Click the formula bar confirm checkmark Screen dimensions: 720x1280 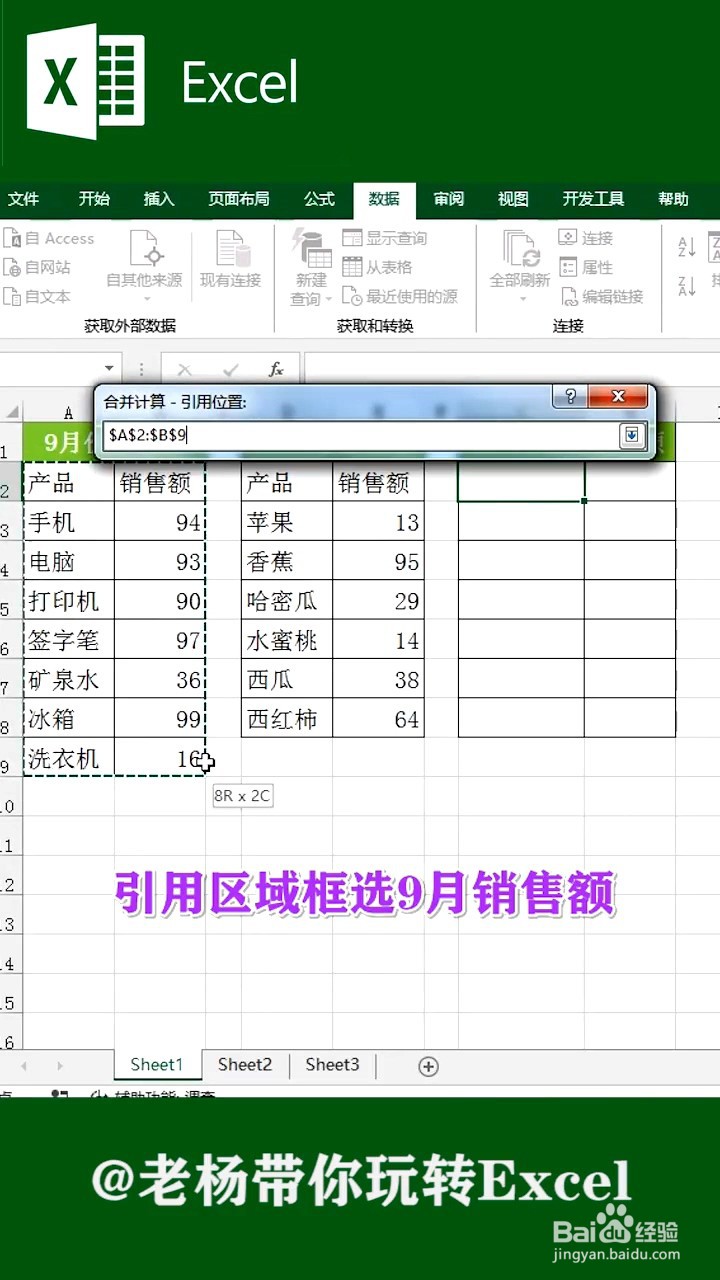[x=230, y=370]
